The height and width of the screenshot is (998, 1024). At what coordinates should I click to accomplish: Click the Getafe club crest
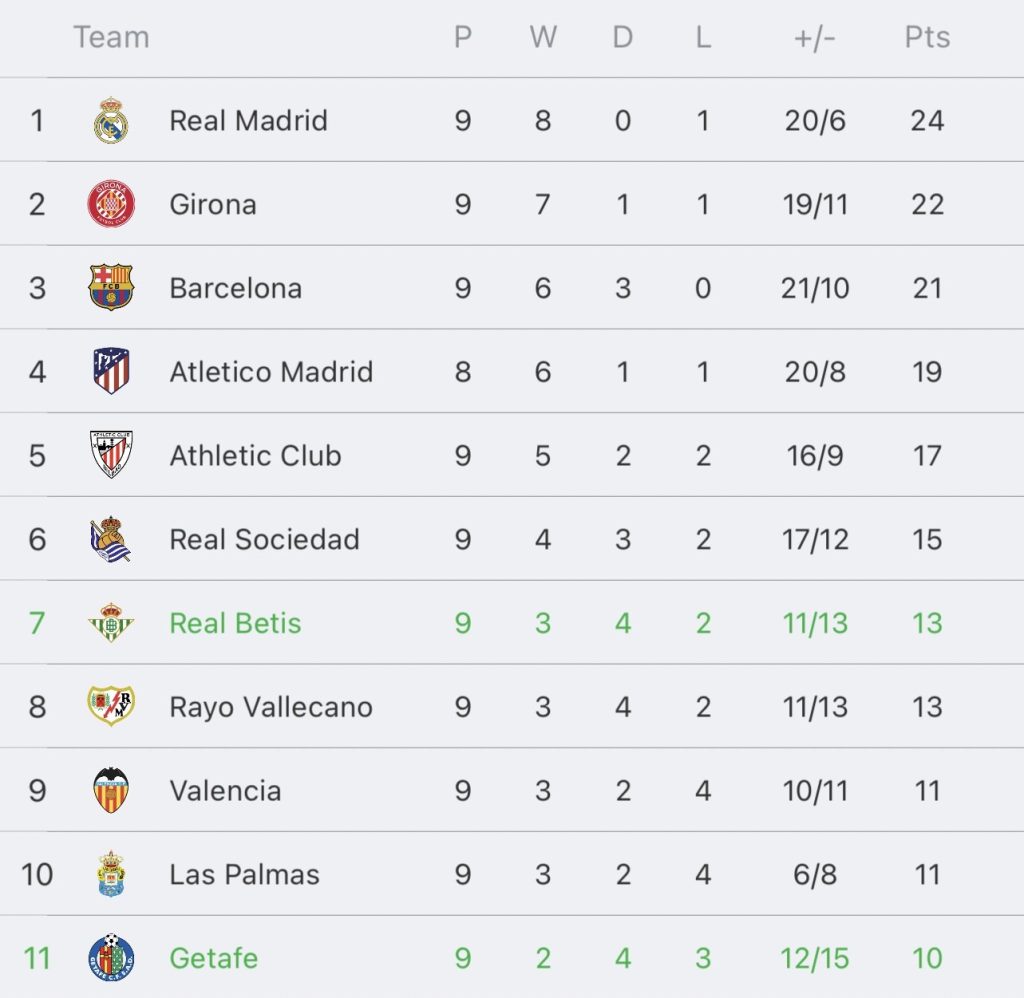(111, 957)
